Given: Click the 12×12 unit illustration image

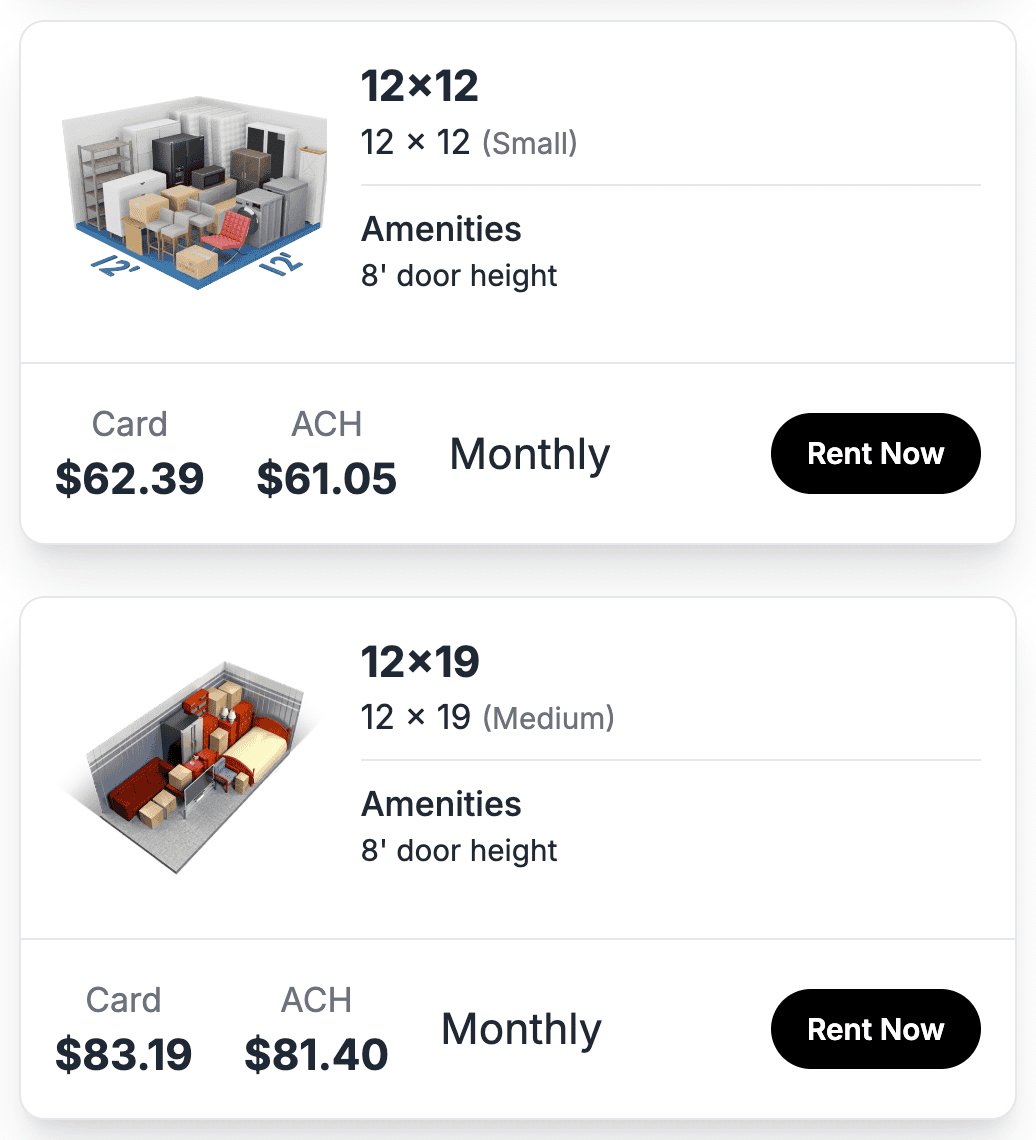Looking at the screenshot, I should pos(193,190).
